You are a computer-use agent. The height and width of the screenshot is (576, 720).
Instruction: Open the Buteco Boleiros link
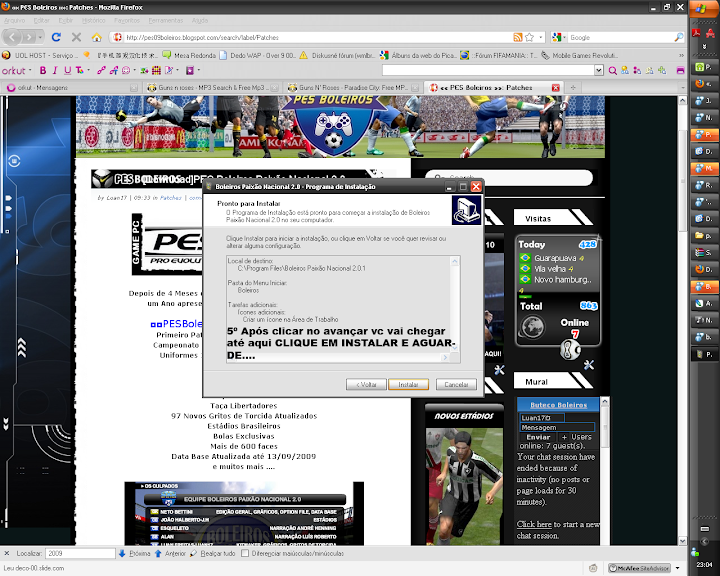pos(558,405)
